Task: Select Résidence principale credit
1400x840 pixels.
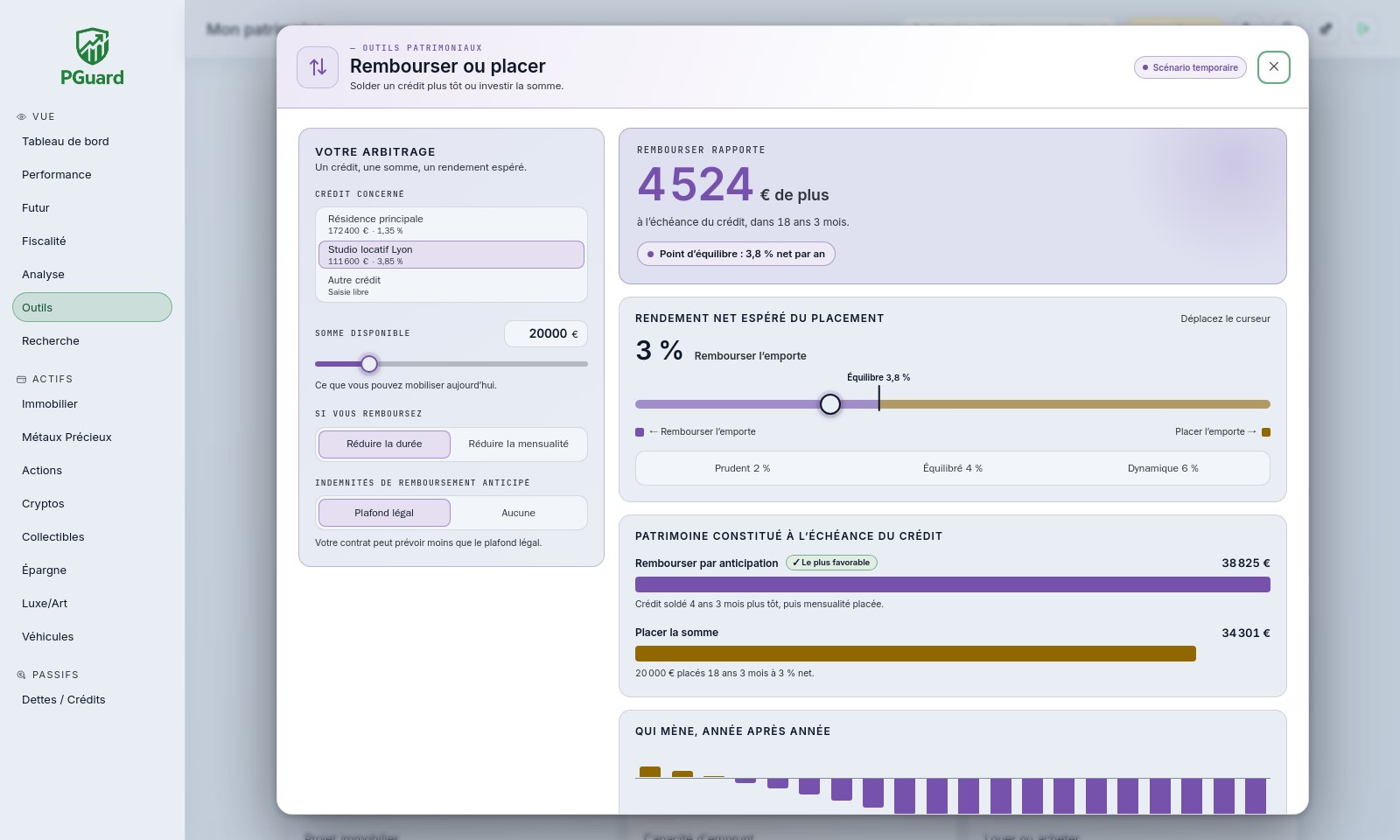Action: [x=451, y=224]
